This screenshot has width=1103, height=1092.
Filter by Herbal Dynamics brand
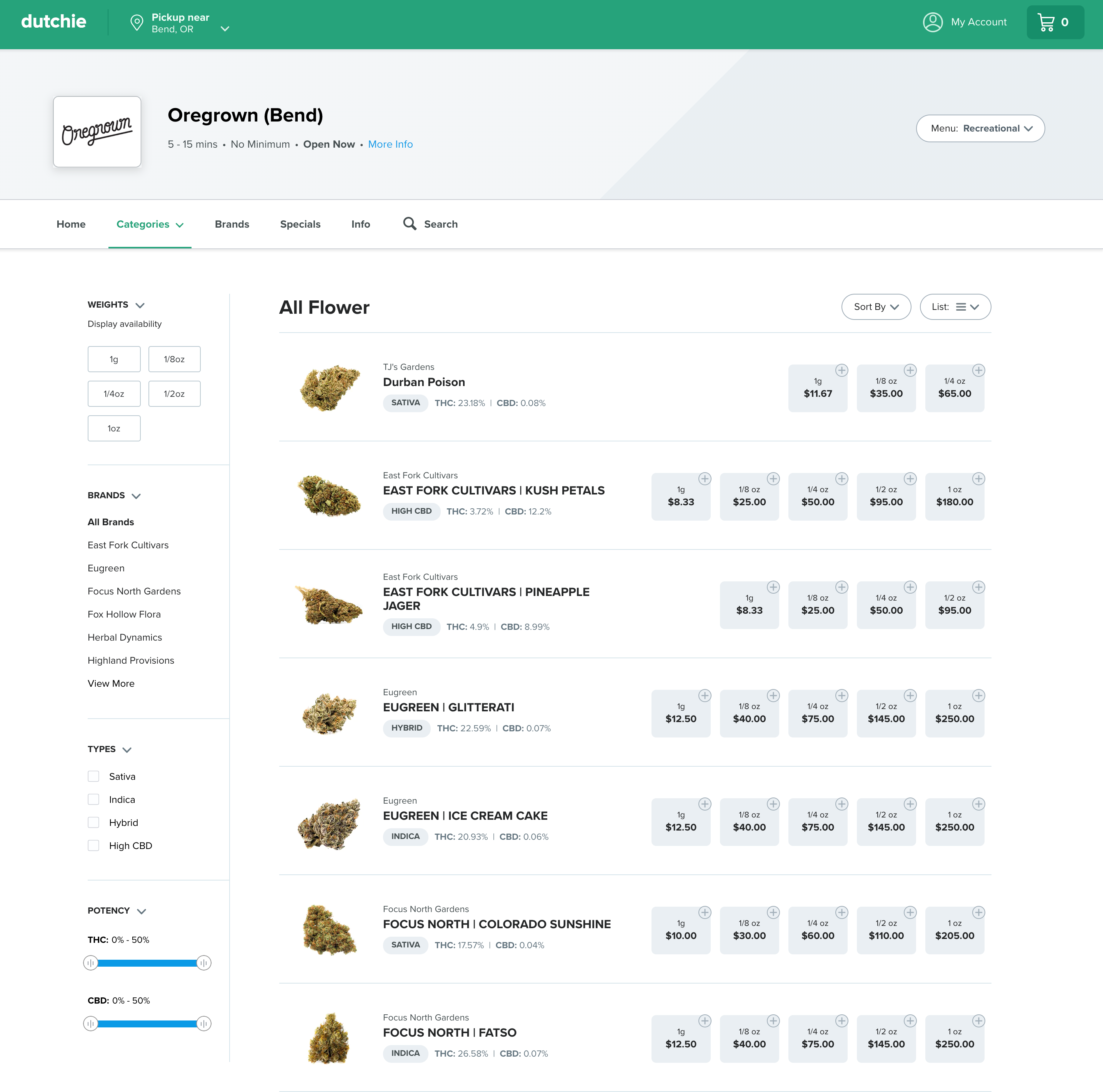pos(125,637)
